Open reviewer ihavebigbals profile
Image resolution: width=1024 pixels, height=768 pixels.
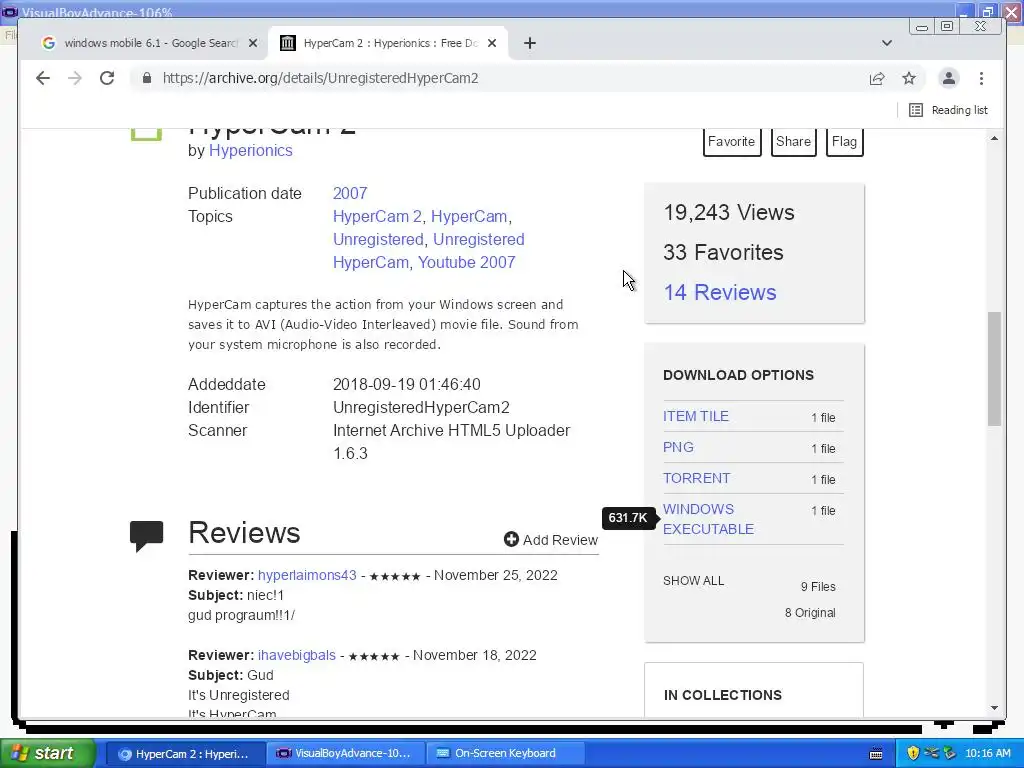[296, 655]
